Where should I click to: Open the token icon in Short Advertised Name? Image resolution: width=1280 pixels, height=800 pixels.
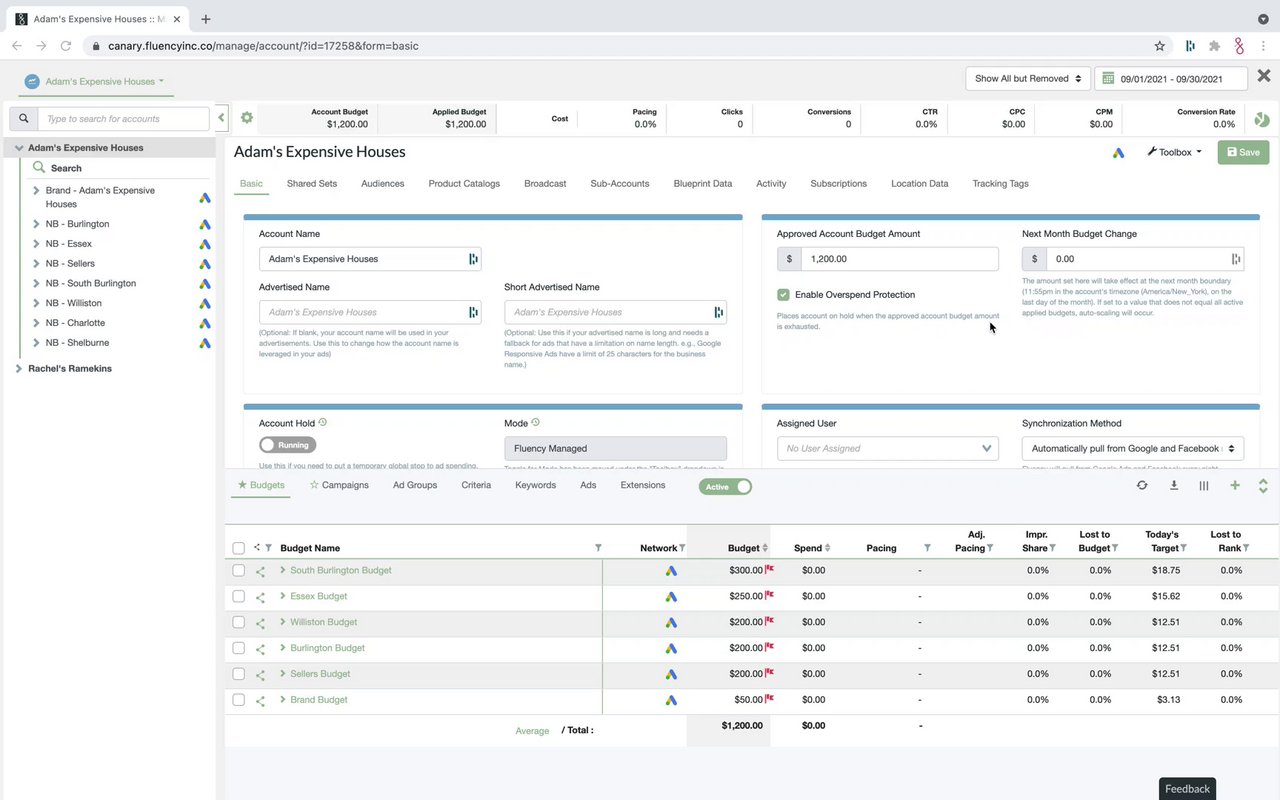coord(718,312)
